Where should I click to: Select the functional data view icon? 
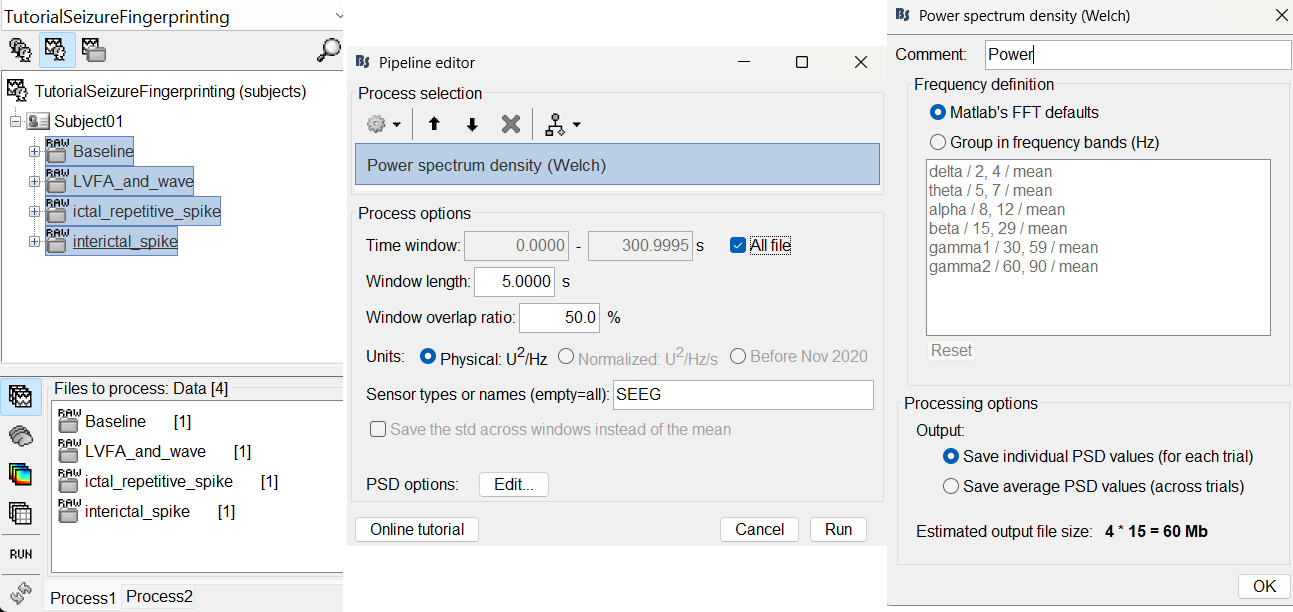[57, 49]
